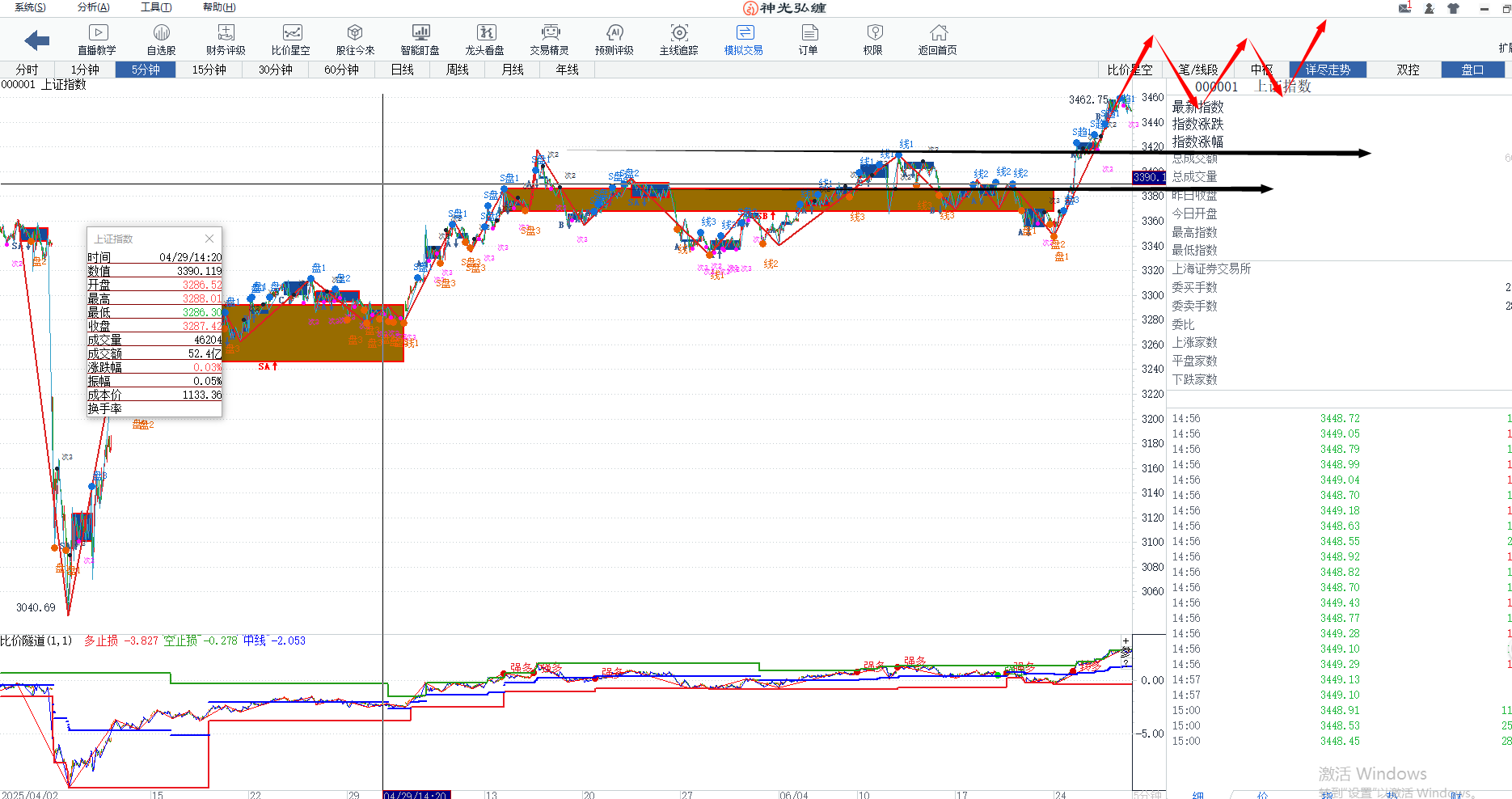The width and height of the screenshot is (1512, 799).
Task: Switch to the 日线 daily chart tab
Action: pos(403,70)
